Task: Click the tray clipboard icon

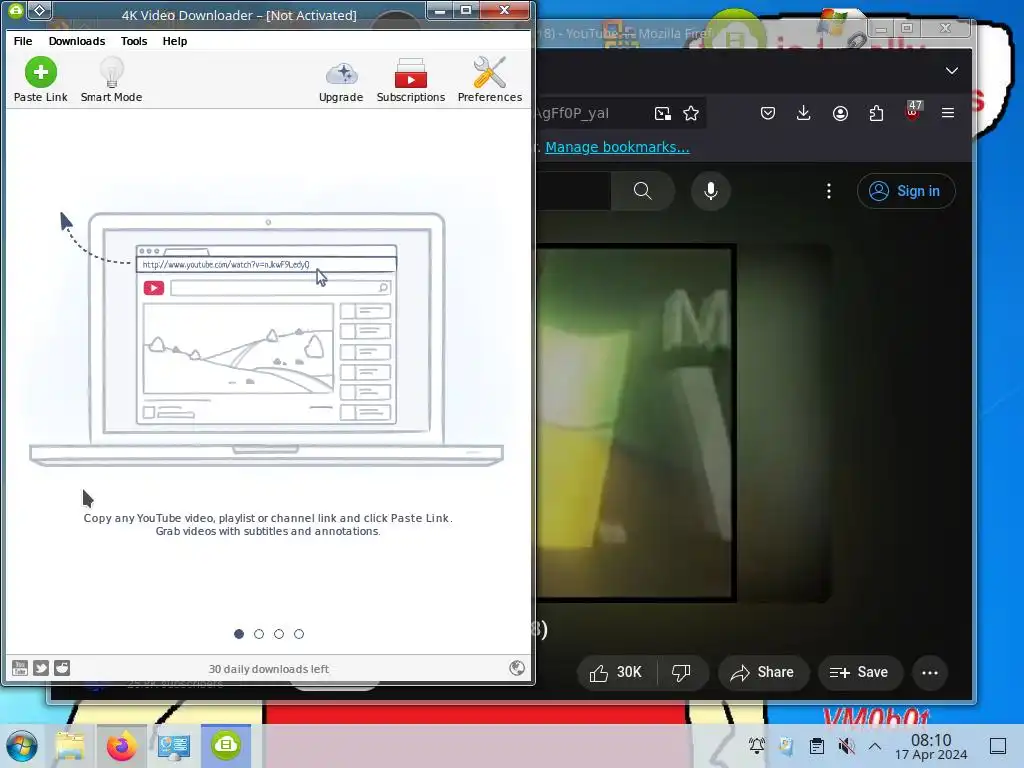Action: pos(816,746)
